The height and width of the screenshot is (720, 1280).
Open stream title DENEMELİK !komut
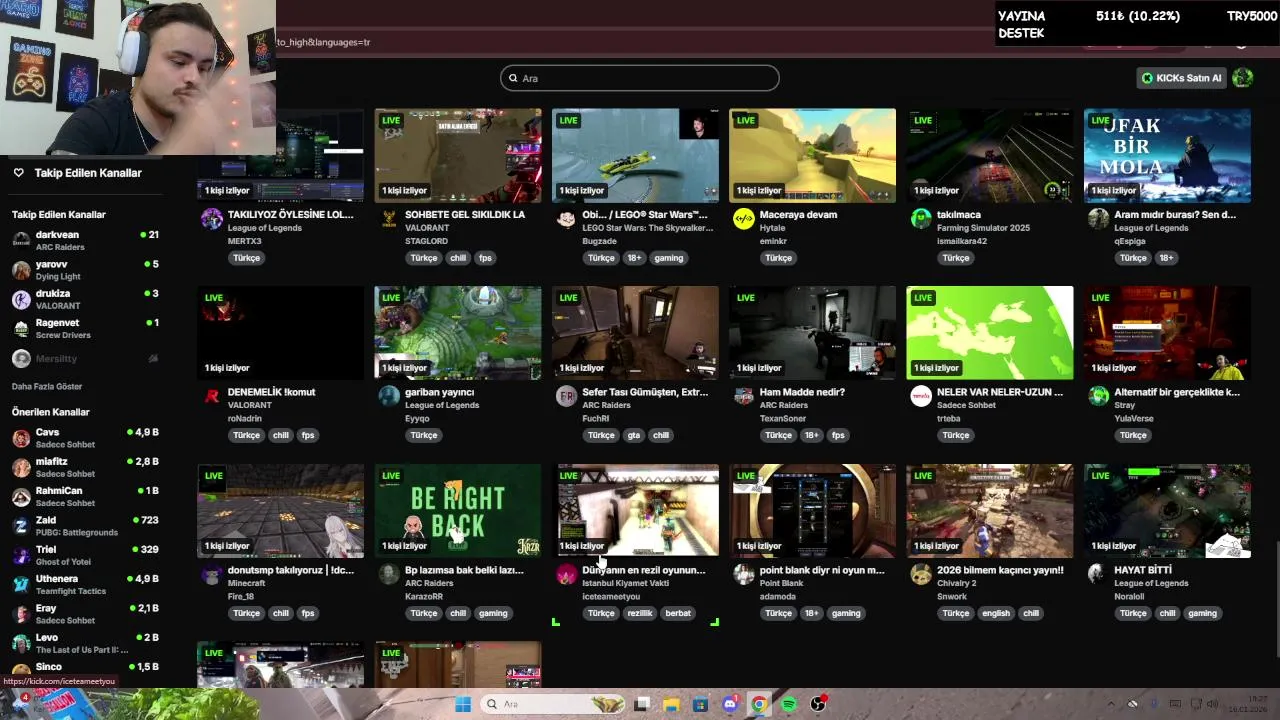(x=271, y=392)
